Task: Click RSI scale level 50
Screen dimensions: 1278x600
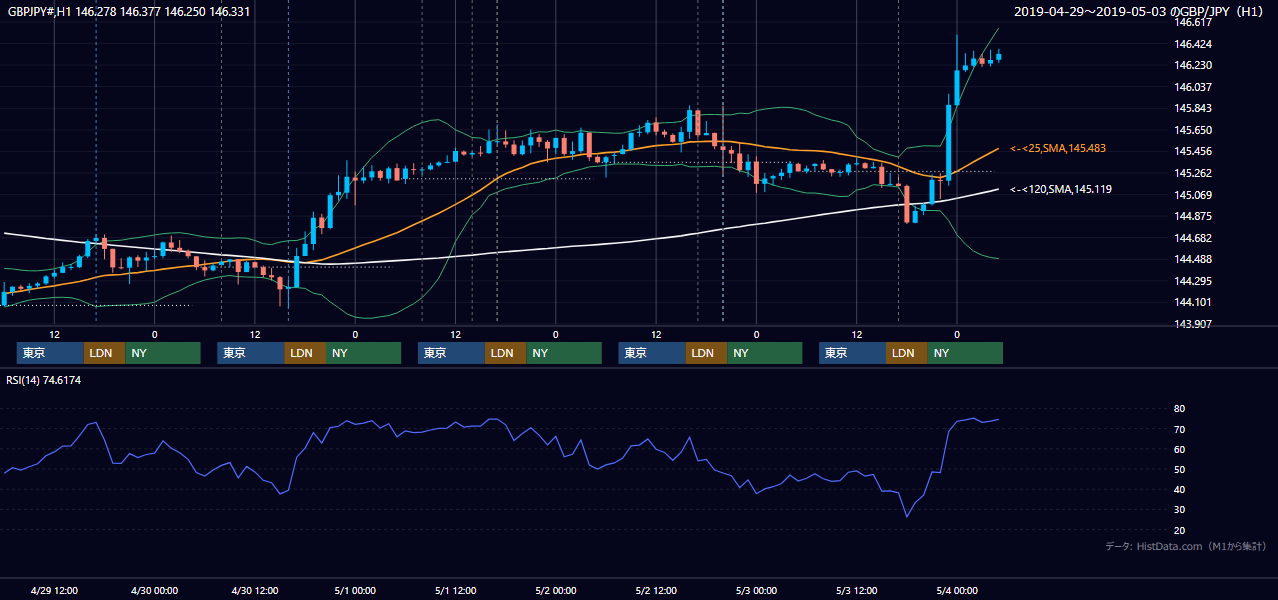Action: 1180,469
